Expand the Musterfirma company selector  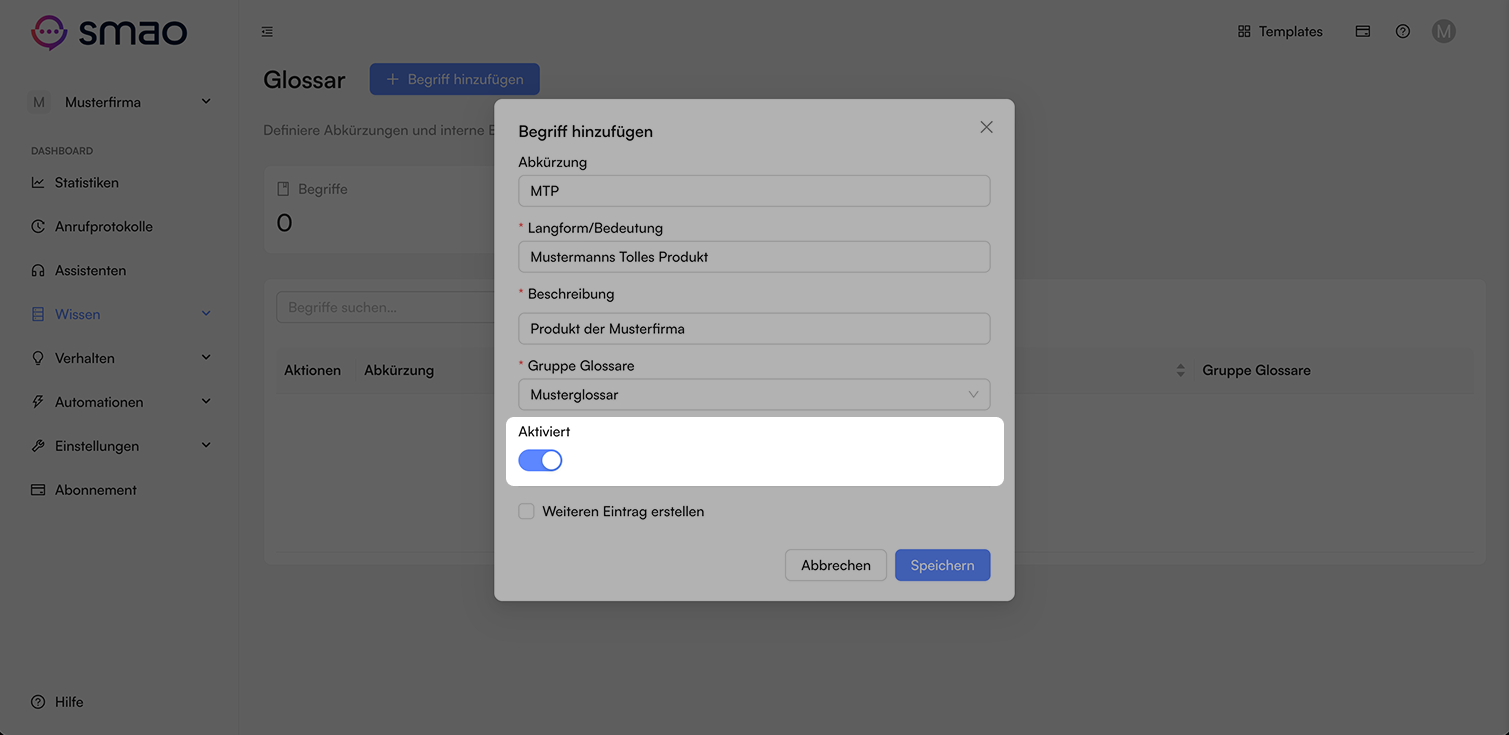pyautogui.click(x=206, y=101)
